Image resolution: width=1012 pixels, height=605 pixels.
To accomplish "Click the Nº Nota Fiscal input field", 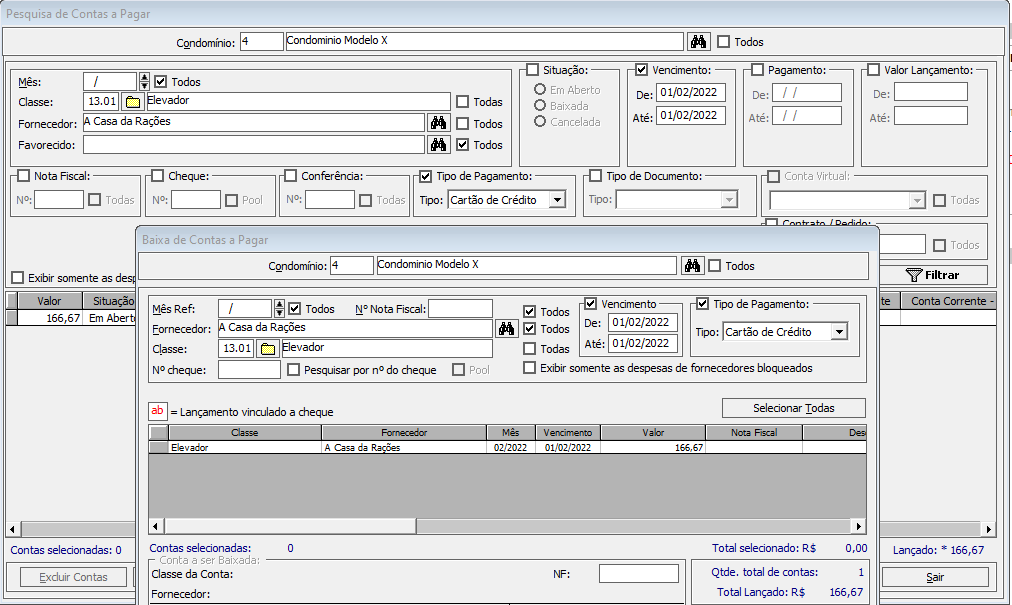I will pos(460,309).
